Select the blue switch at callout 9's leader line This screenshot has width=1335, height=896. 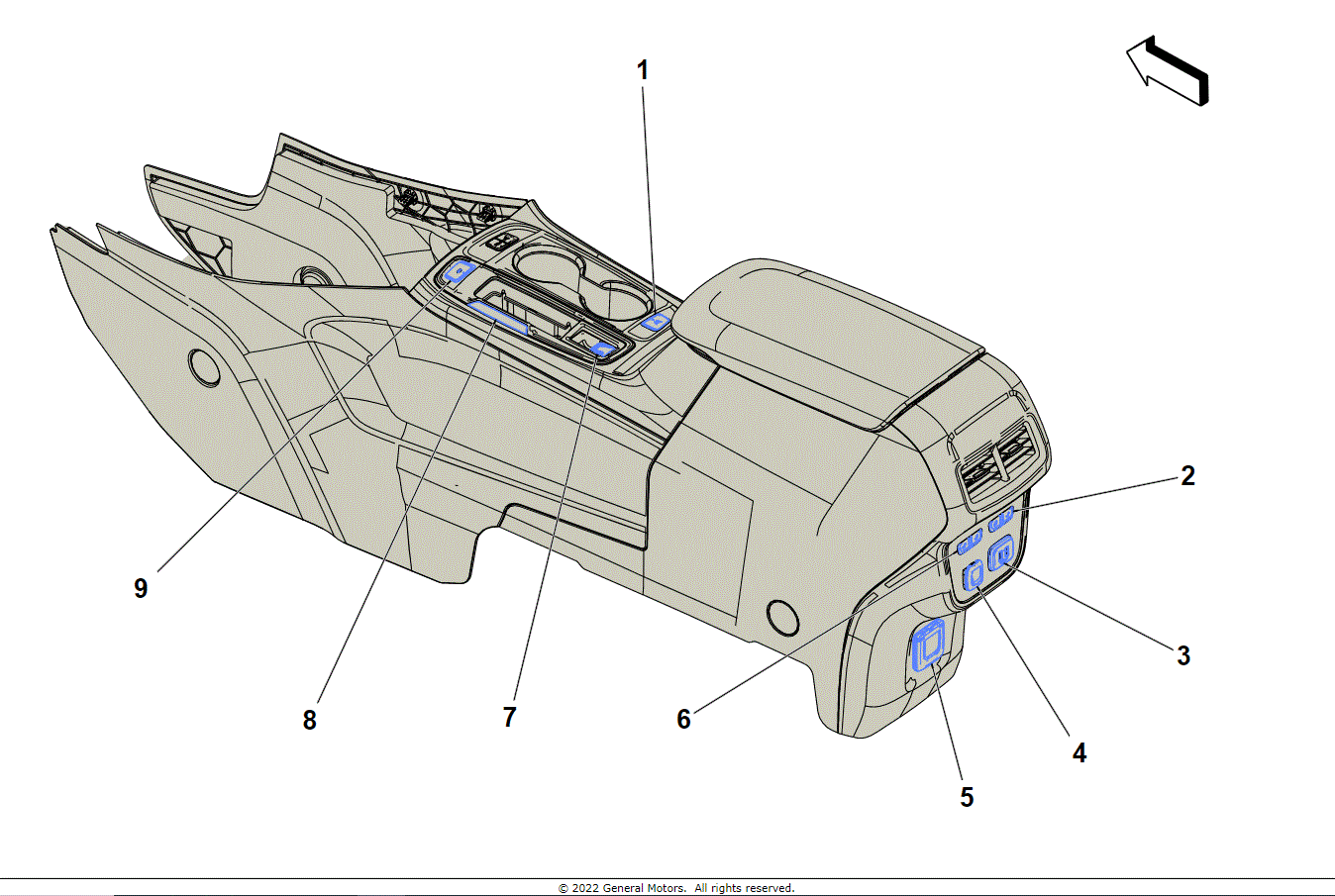(x=459, y=271)
